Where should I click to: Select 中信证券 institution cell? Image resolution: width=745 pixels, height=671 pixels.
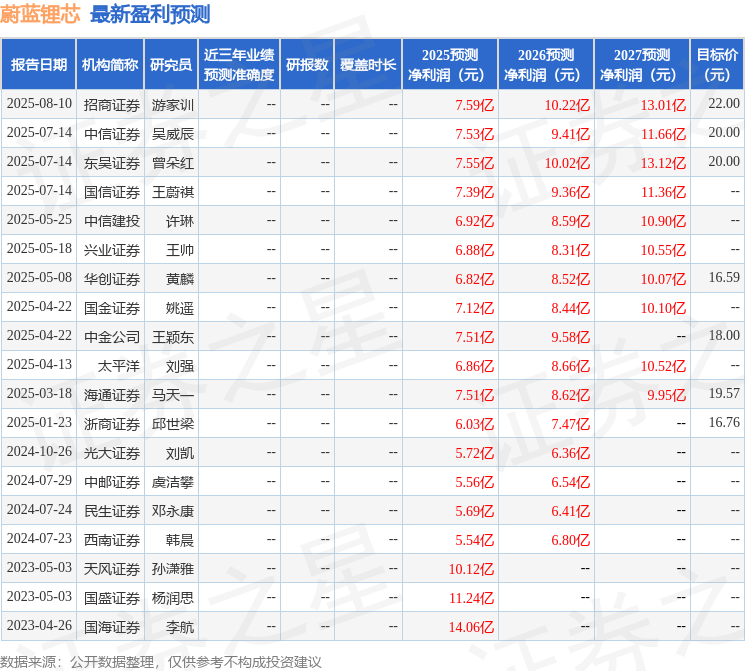(112, 134)
